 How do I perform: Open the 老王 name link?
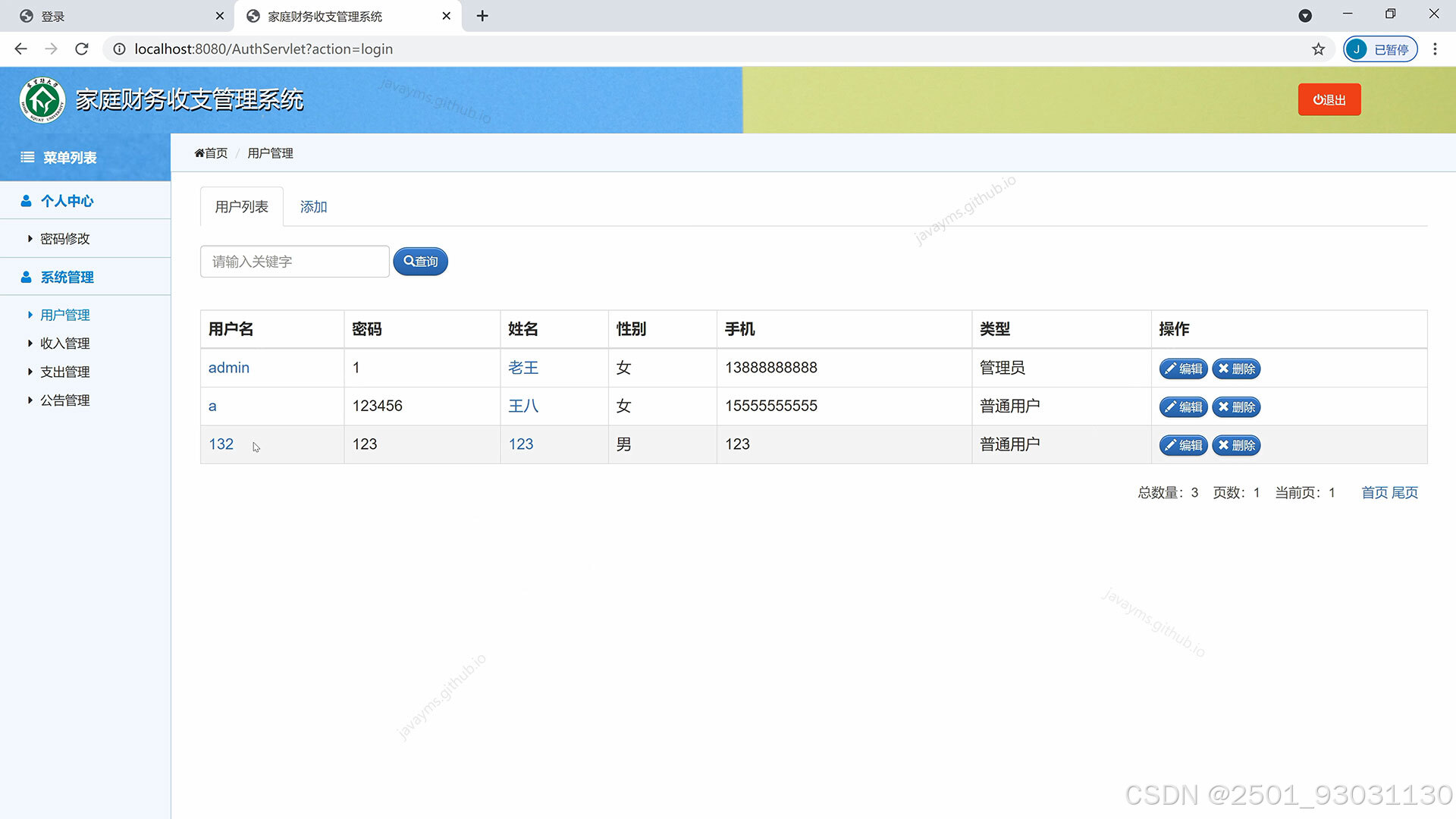click(x=523, y=368)
